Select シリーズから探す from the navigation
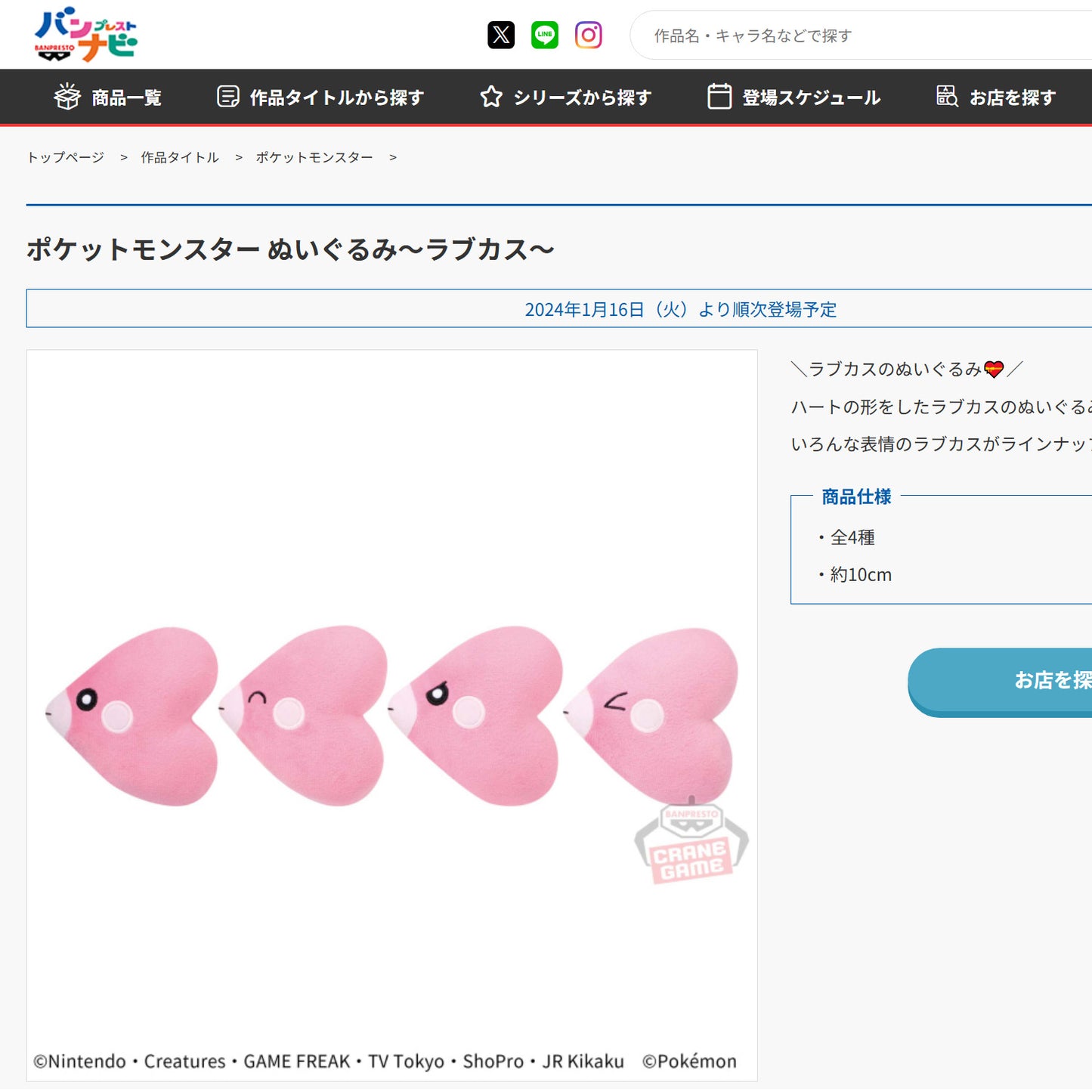Image resolution: width=1092 pixels, height=1092 pixels. point(580,97)
